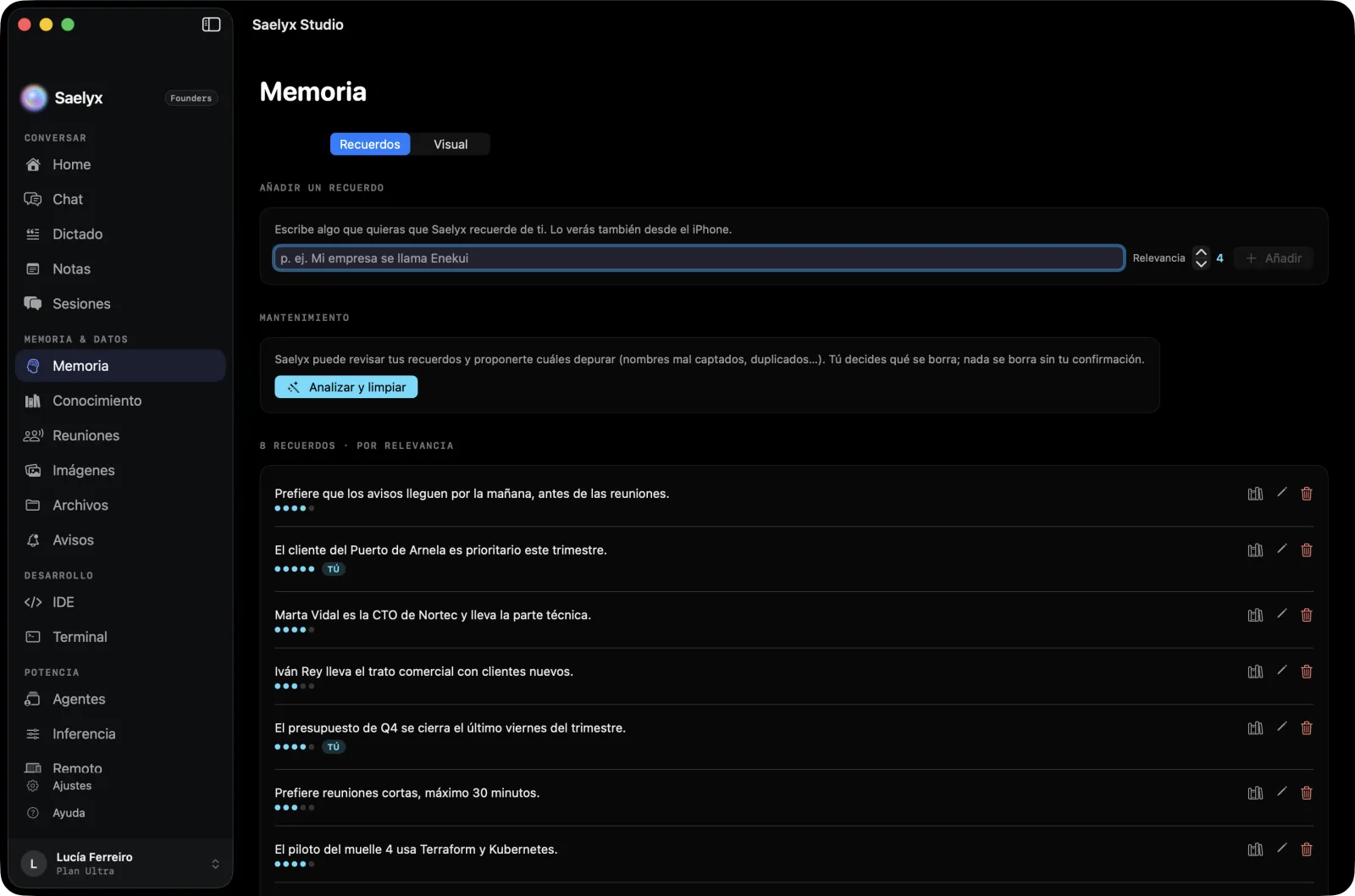Open Archivos section

(120, 505)
